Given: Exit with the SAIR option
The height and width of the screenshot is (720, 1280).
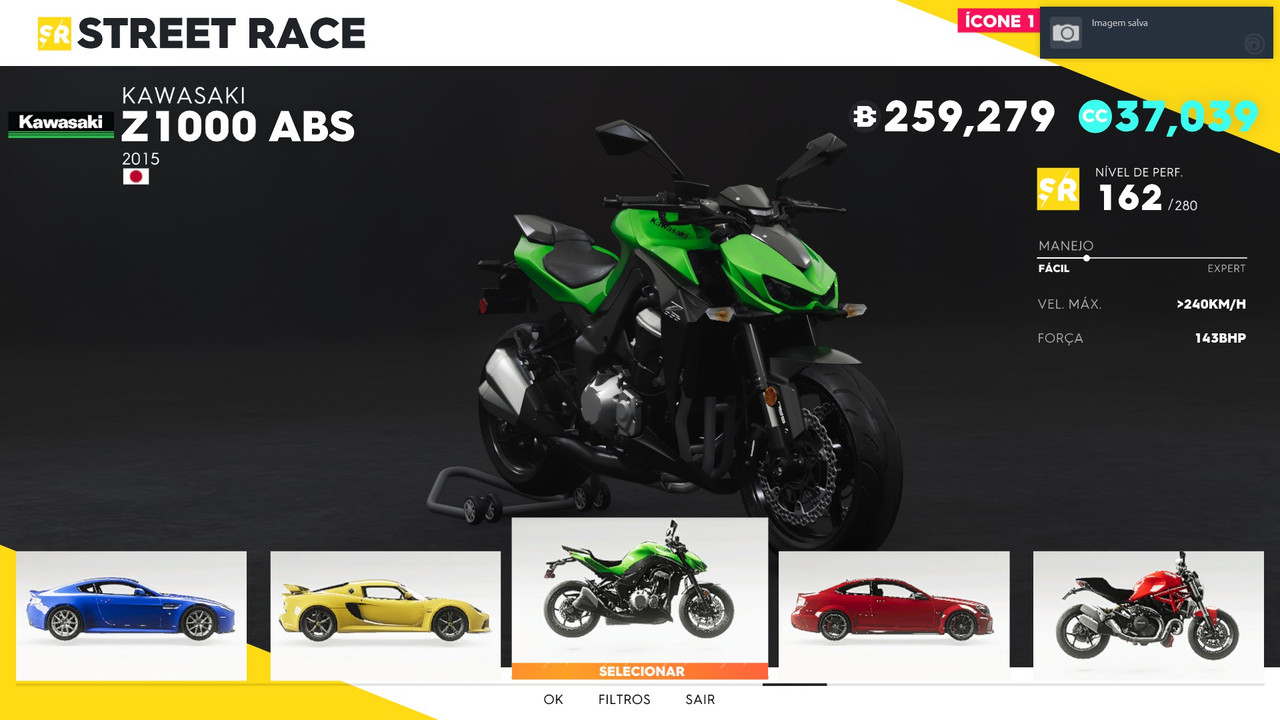Looking at the screenshot, I should [x=700, y=700].
